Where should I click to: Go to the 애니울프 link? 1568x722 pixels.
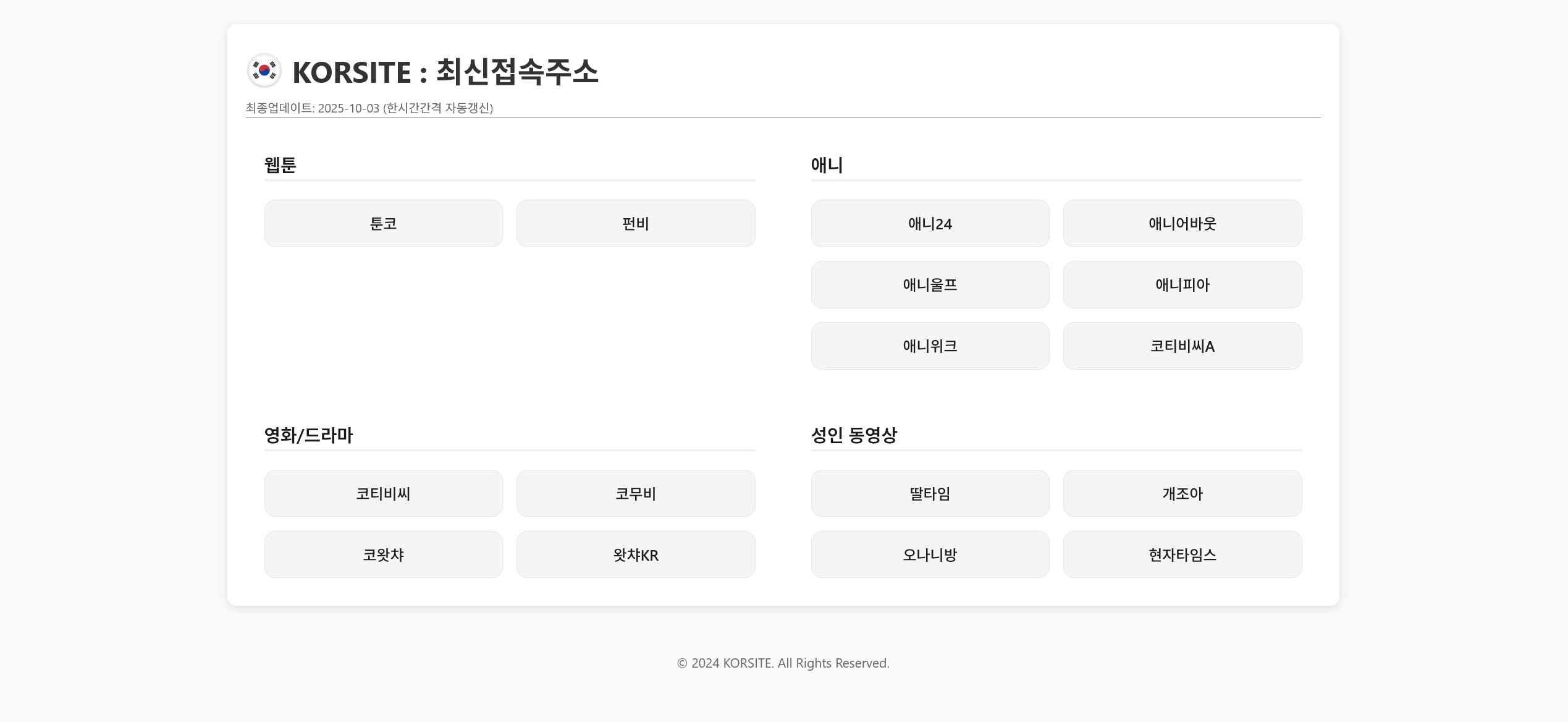coord(930,284)
